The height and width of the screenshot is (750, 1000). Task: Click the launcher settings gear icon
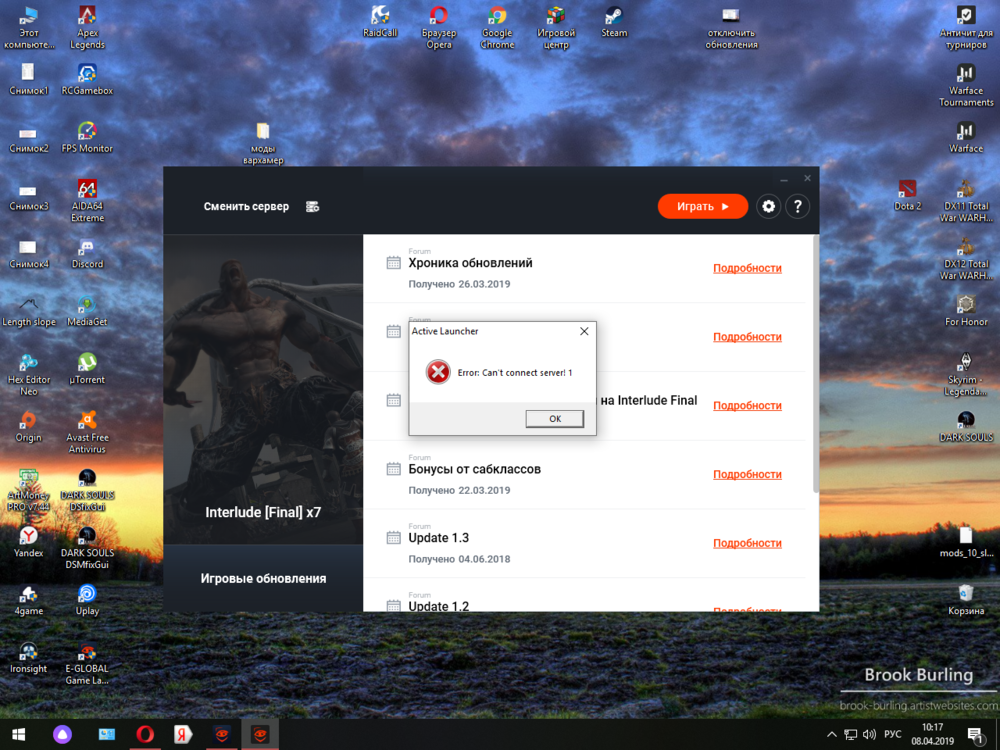point(768,207)
